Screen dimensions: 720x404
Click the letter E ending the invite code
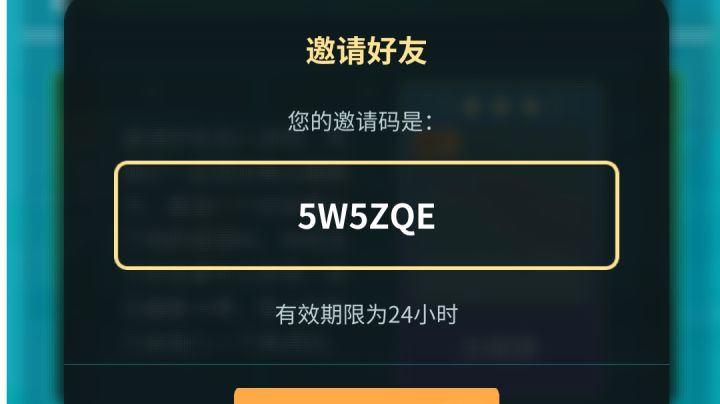(x=425, y=217)
